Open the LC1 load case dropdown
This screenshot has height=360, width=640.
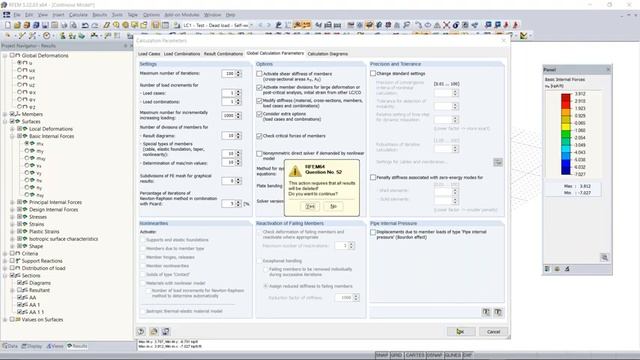250,25
